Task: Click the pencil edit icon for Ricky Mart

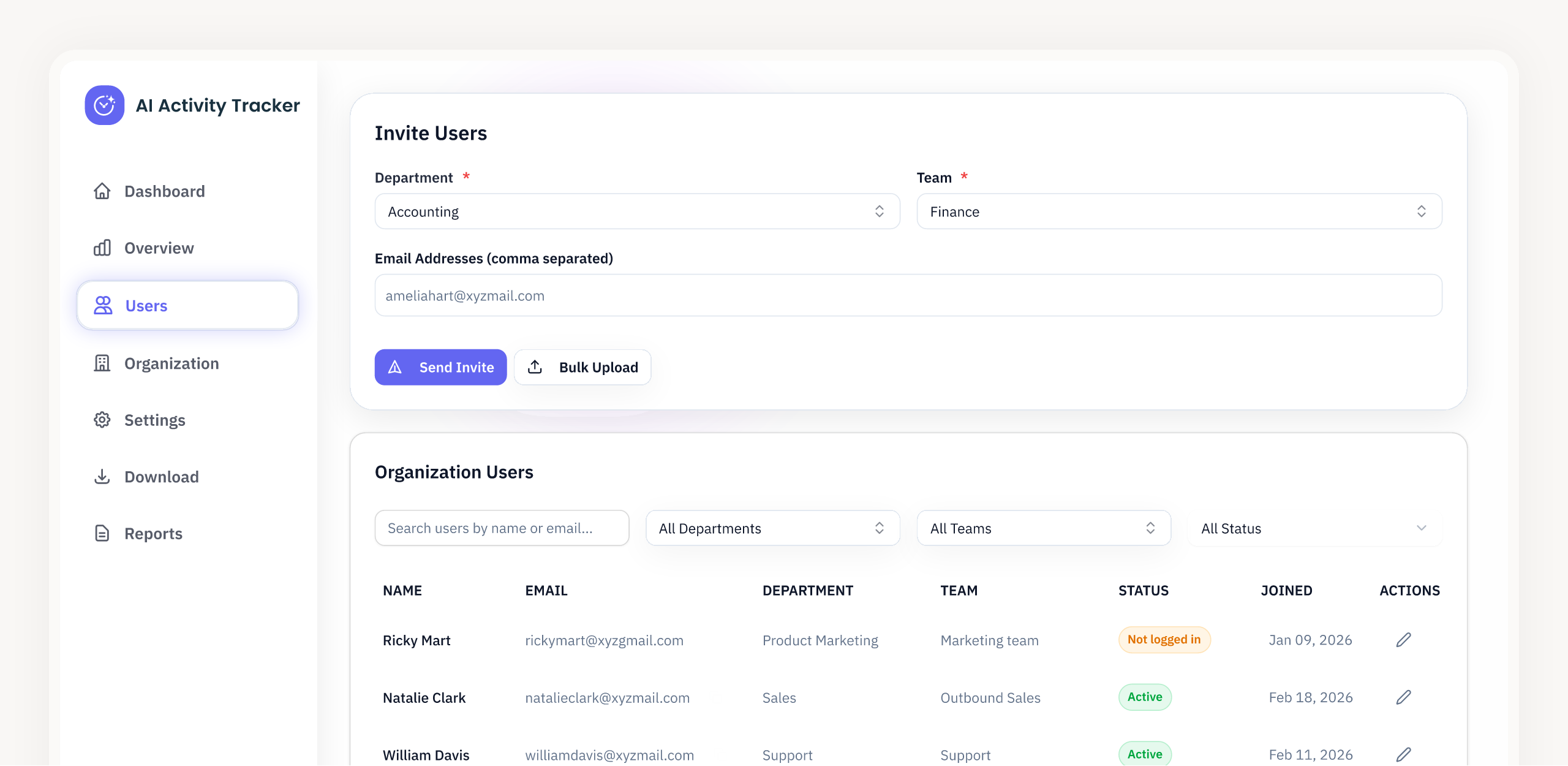Action: coord(1403,640)
